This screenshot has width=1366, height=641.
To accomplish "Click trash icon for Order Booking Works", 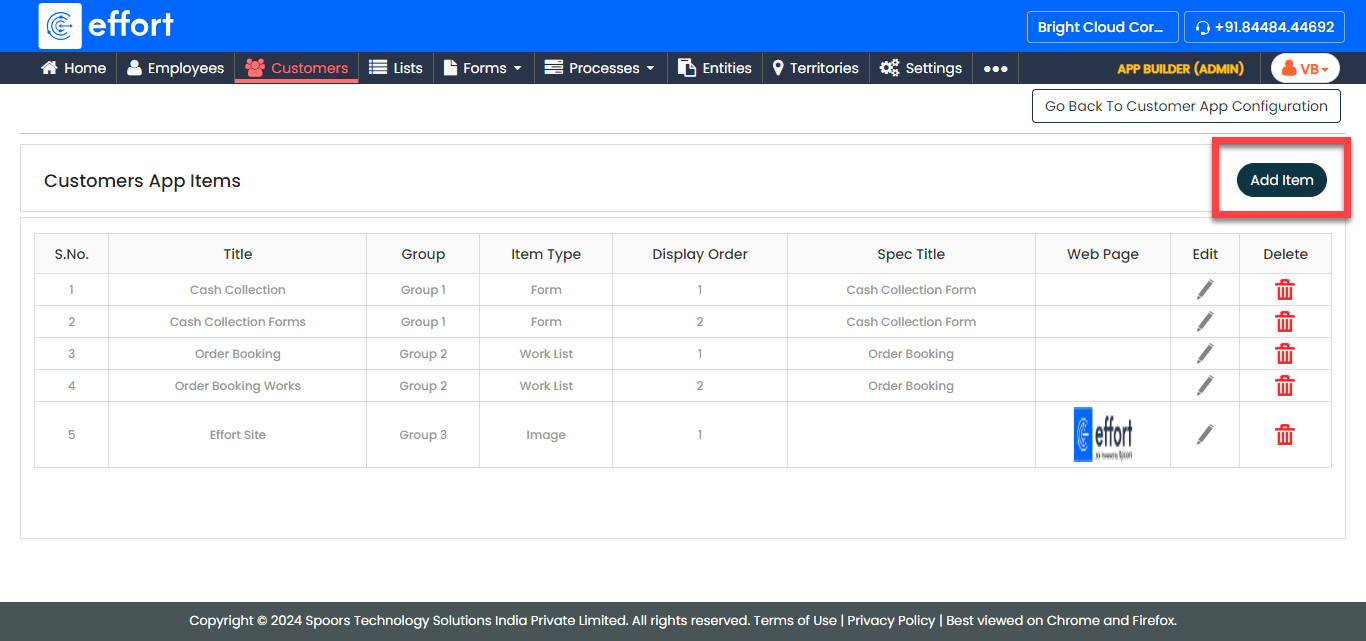I will 1285,386.
